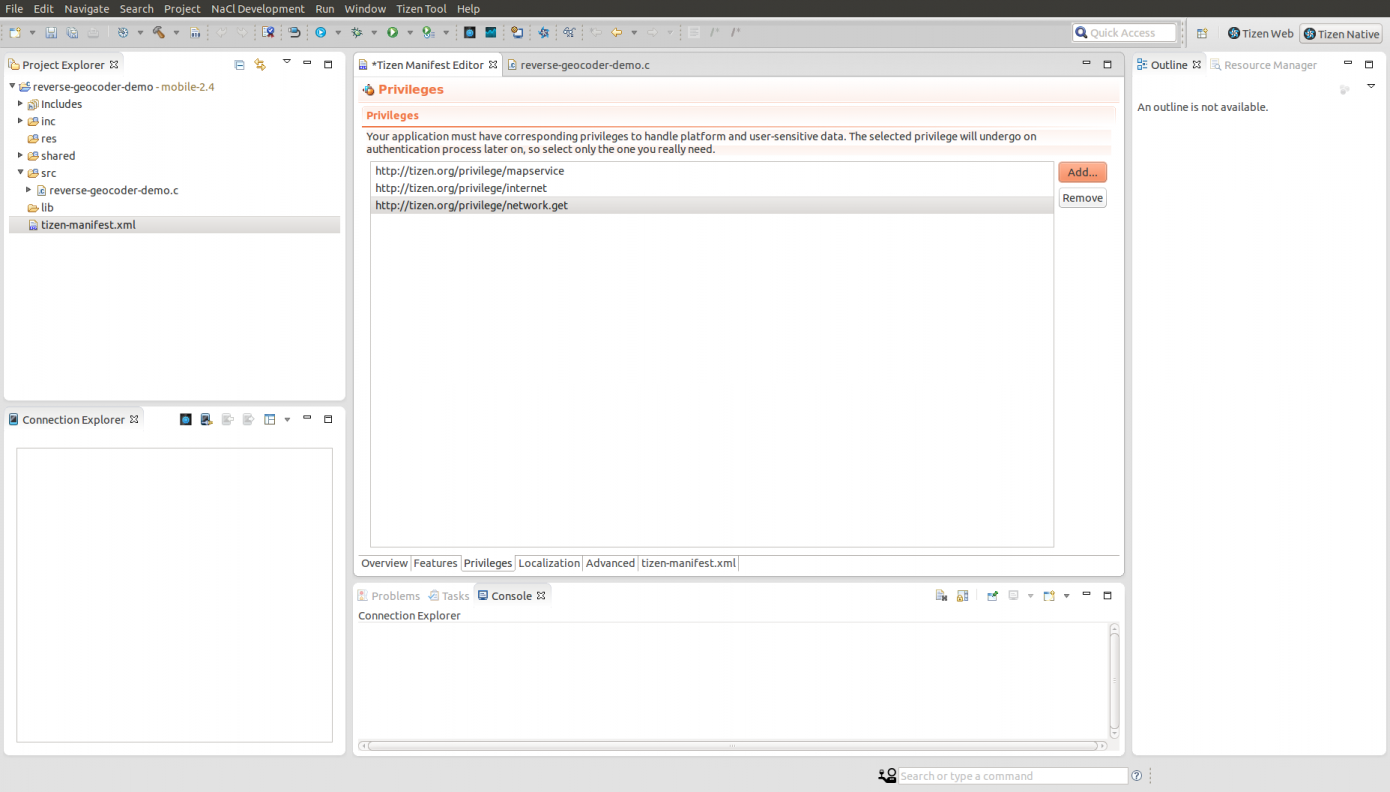Expand the Includes folder in project tree
The image size is (1390, 792).
coord(20,104)
